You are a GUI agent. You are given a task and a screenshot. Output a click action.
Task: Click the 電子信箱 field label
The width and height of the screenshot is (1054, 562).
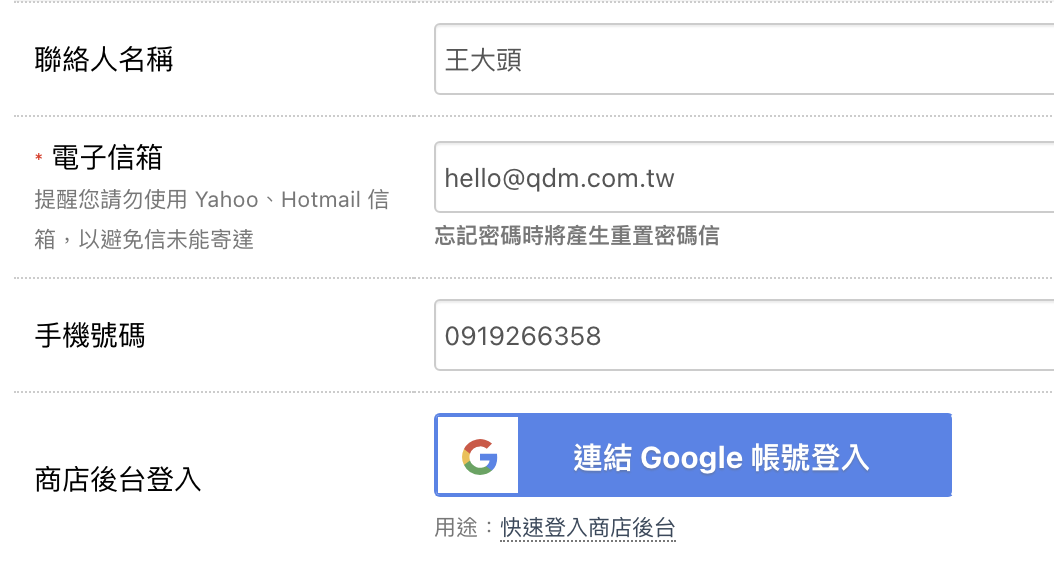pyautogui.click(x=107, y=158)
